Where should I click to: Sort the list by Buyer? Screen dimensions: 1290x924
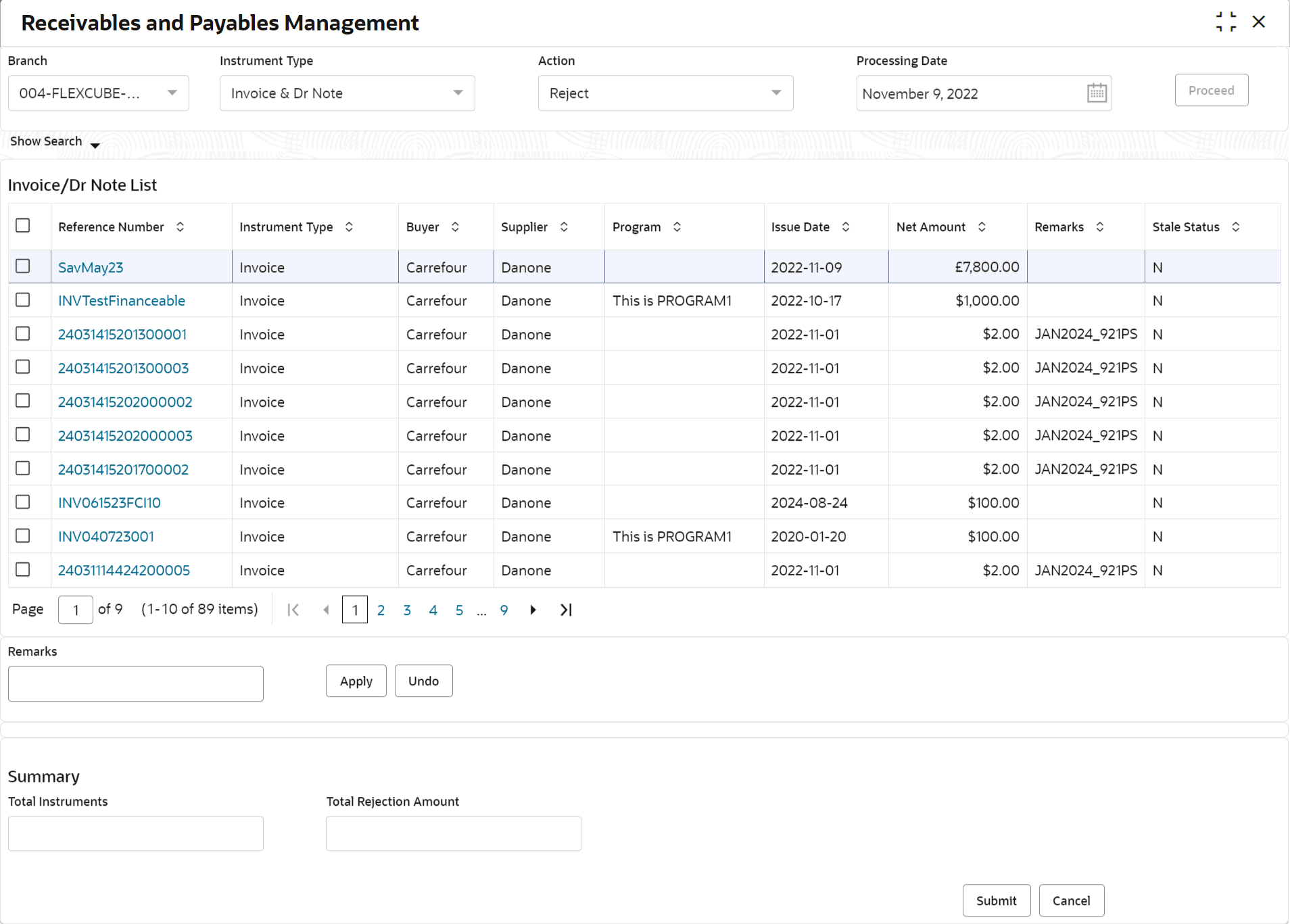tap(455, 227)
